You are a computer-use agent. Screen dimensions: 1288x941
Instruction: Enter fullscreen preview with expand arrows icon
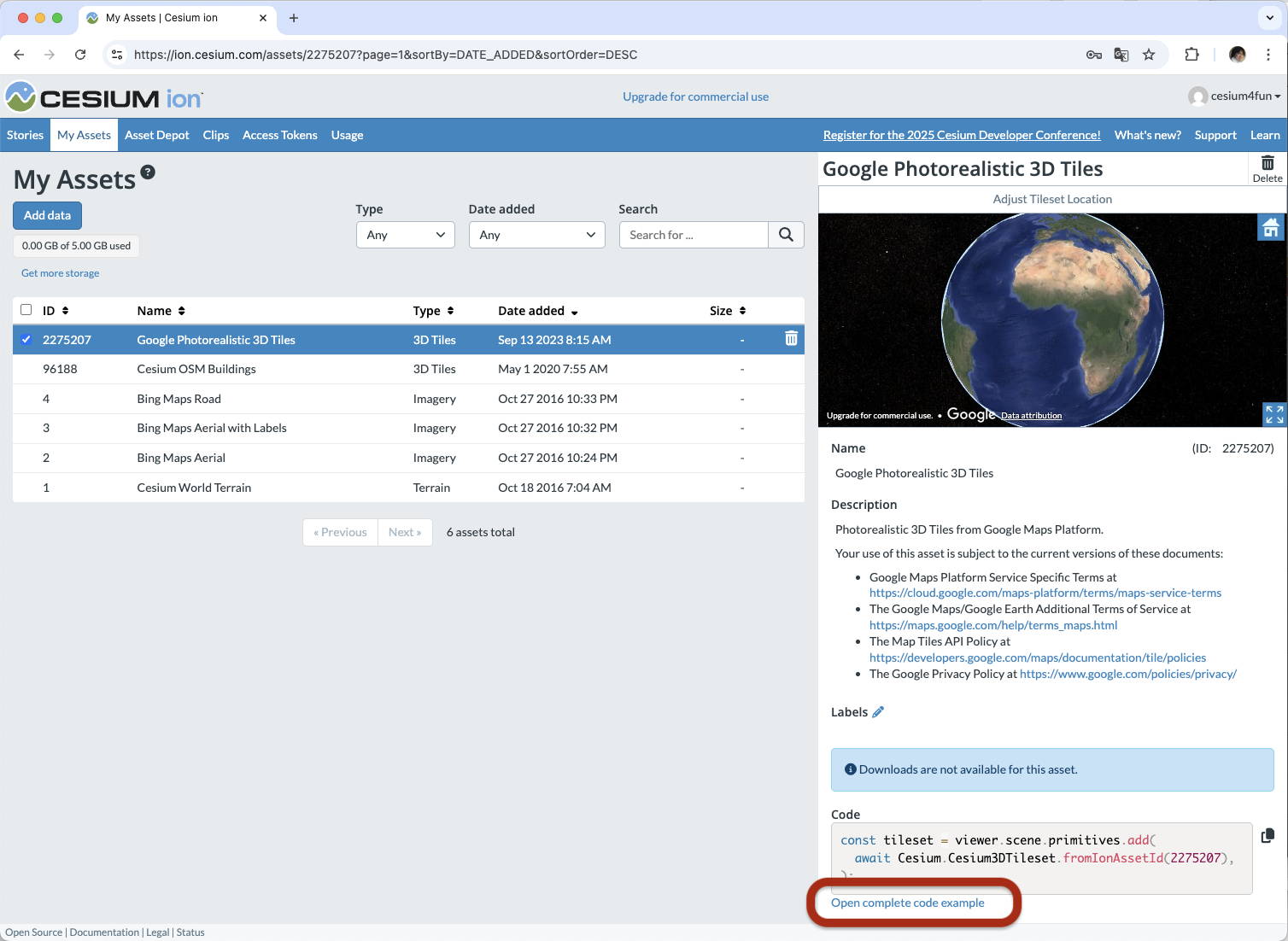pos(1274,414)
